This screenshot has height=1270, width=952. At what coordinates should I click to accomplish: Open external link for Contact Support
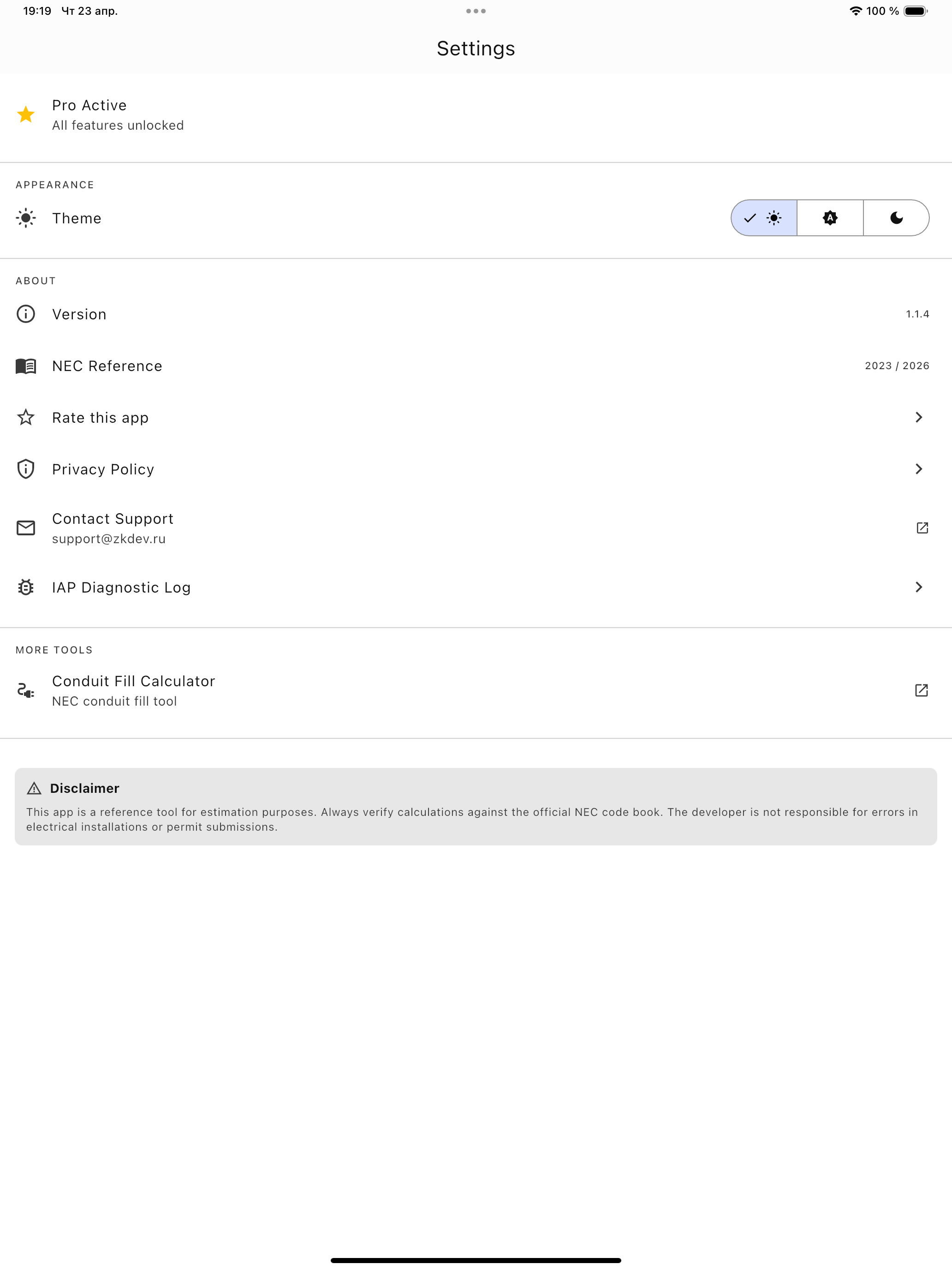[x=922, y=527]
